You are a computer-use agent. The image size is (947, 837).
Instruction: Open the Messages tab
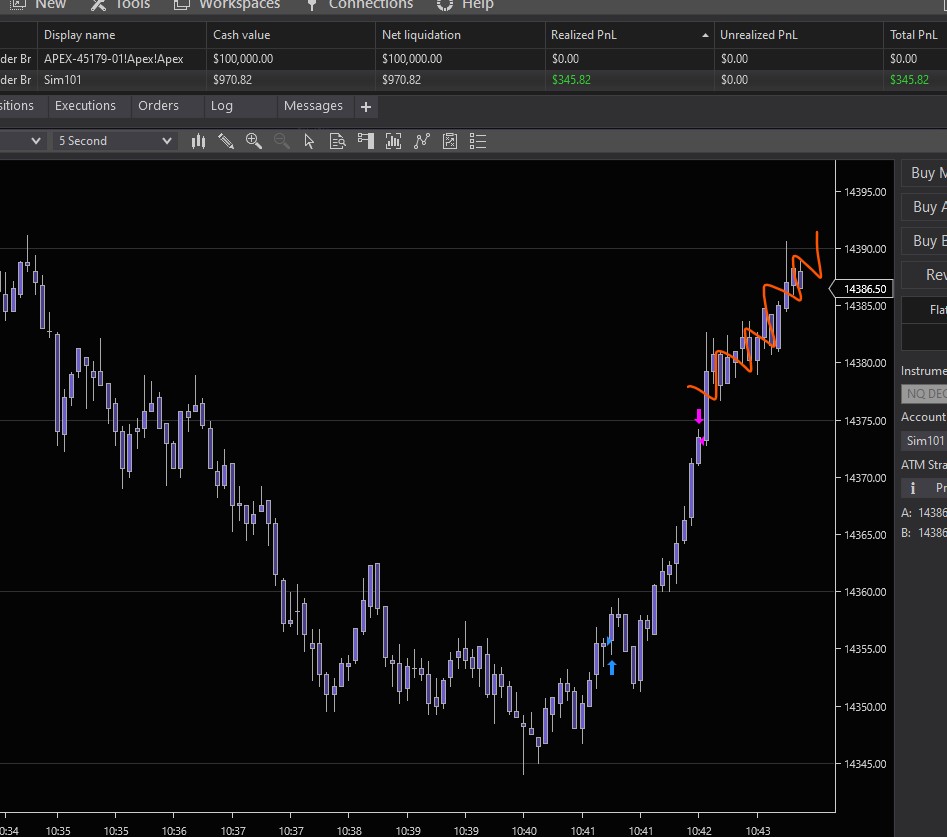[313, 106]
